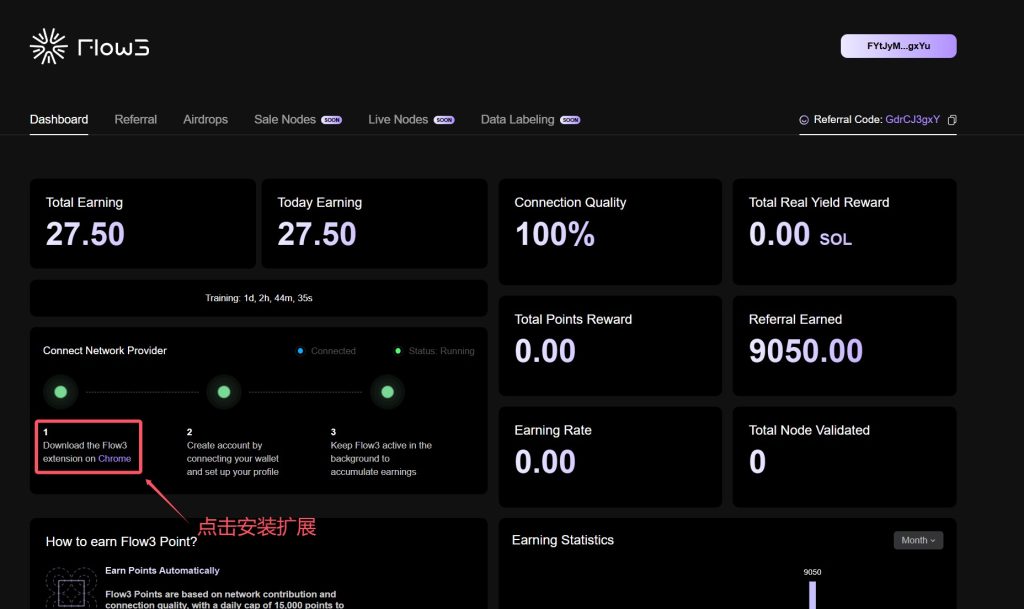Click step 3 'Keep Flow3 active' text
Image resolution: width=1024 pixels, height=609 pixels.
(x=381, y=458)
